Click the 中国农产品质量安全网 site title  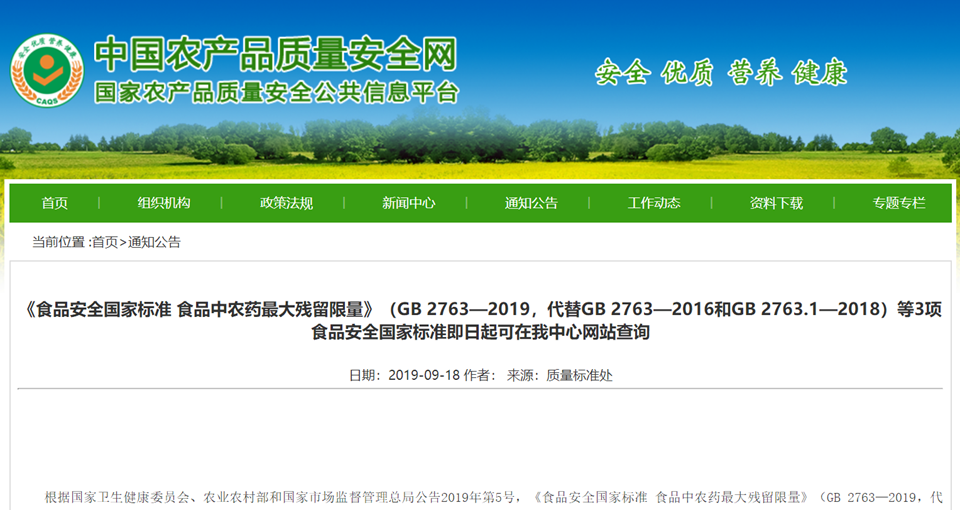point(276,54)
